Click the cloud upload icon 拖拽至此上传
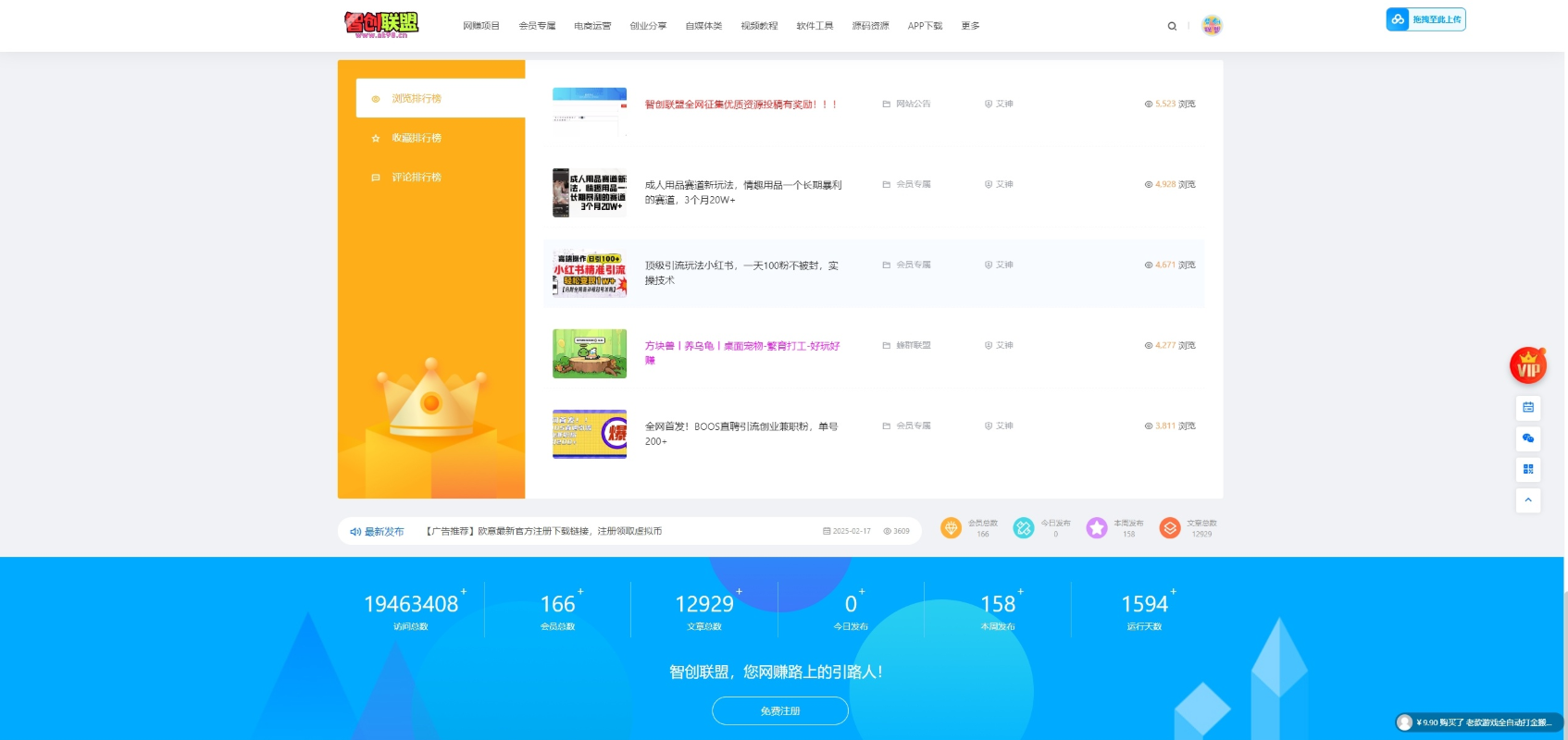Screen dimensions: 1568x740 click(x=1398, y=19)
